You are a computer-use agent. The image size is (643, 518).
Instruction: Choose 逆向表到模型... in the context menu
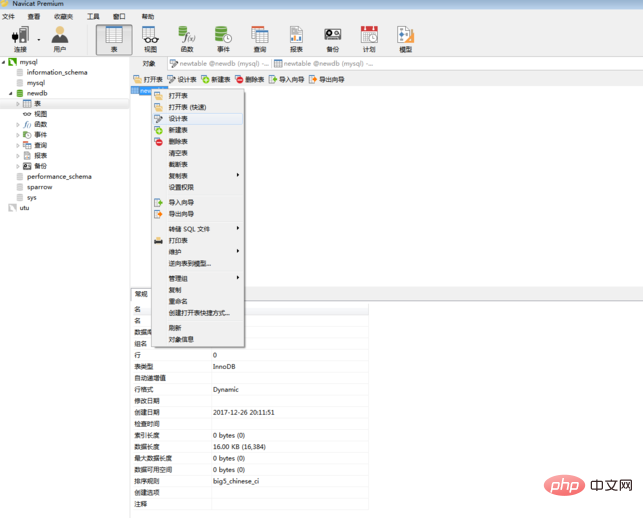pos(198,263)
